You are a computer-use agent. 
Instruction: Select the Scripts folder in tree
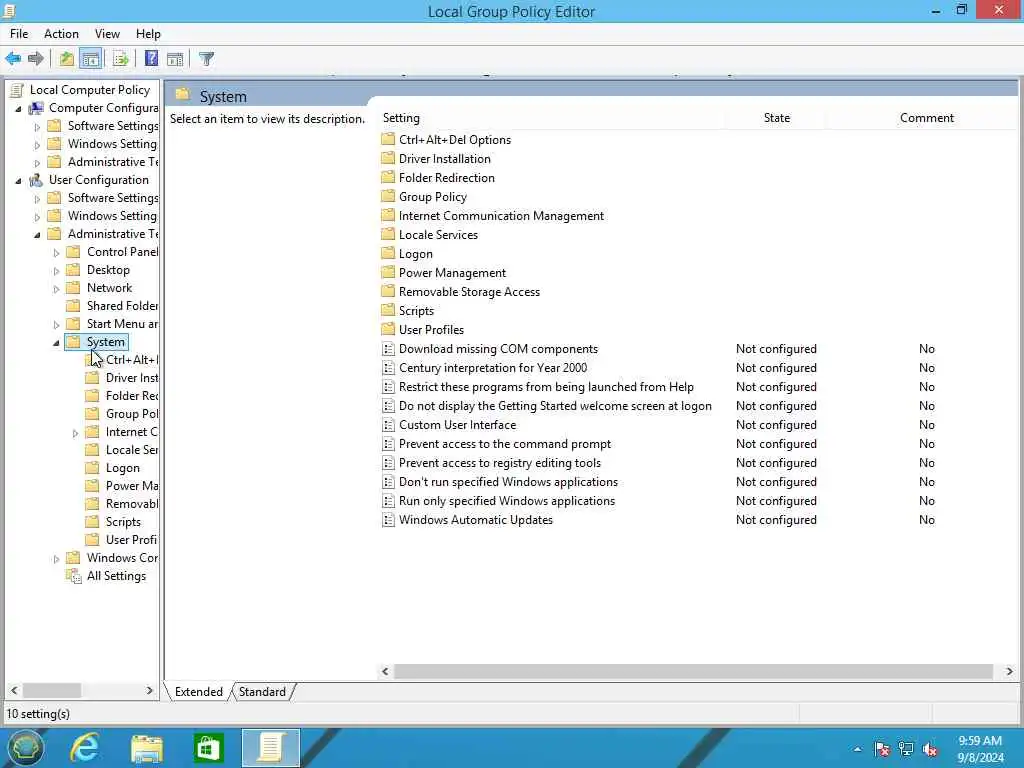[123, 522]
